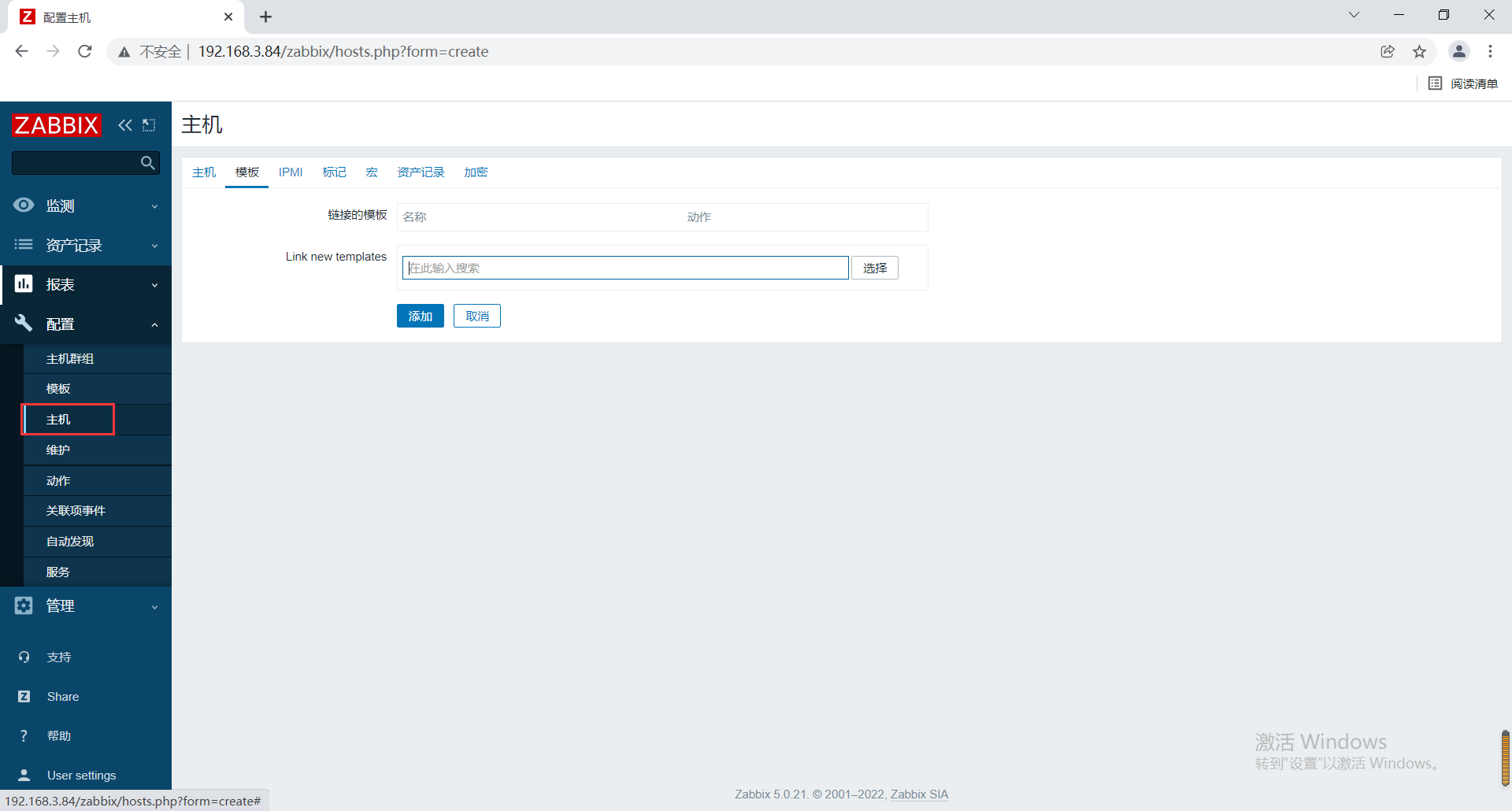
Task: Click the browser address bar URL
Action: coord(343,51)
